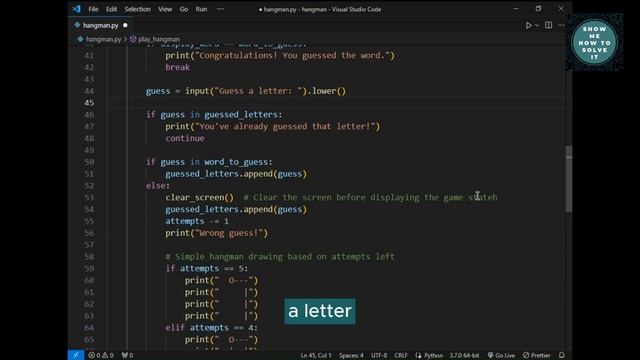The image size is (640, 360).
Task: Choose the 3.7.0 64-bit interpreter
Action: [x=464, y=356]
